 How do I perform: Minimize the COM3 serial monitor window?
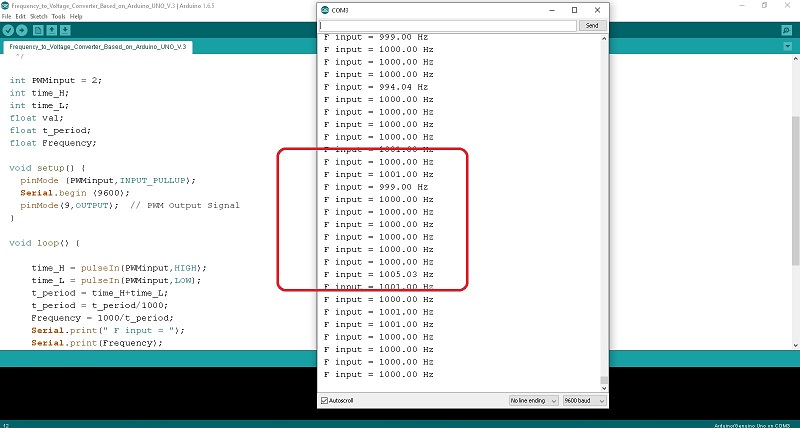552,10
